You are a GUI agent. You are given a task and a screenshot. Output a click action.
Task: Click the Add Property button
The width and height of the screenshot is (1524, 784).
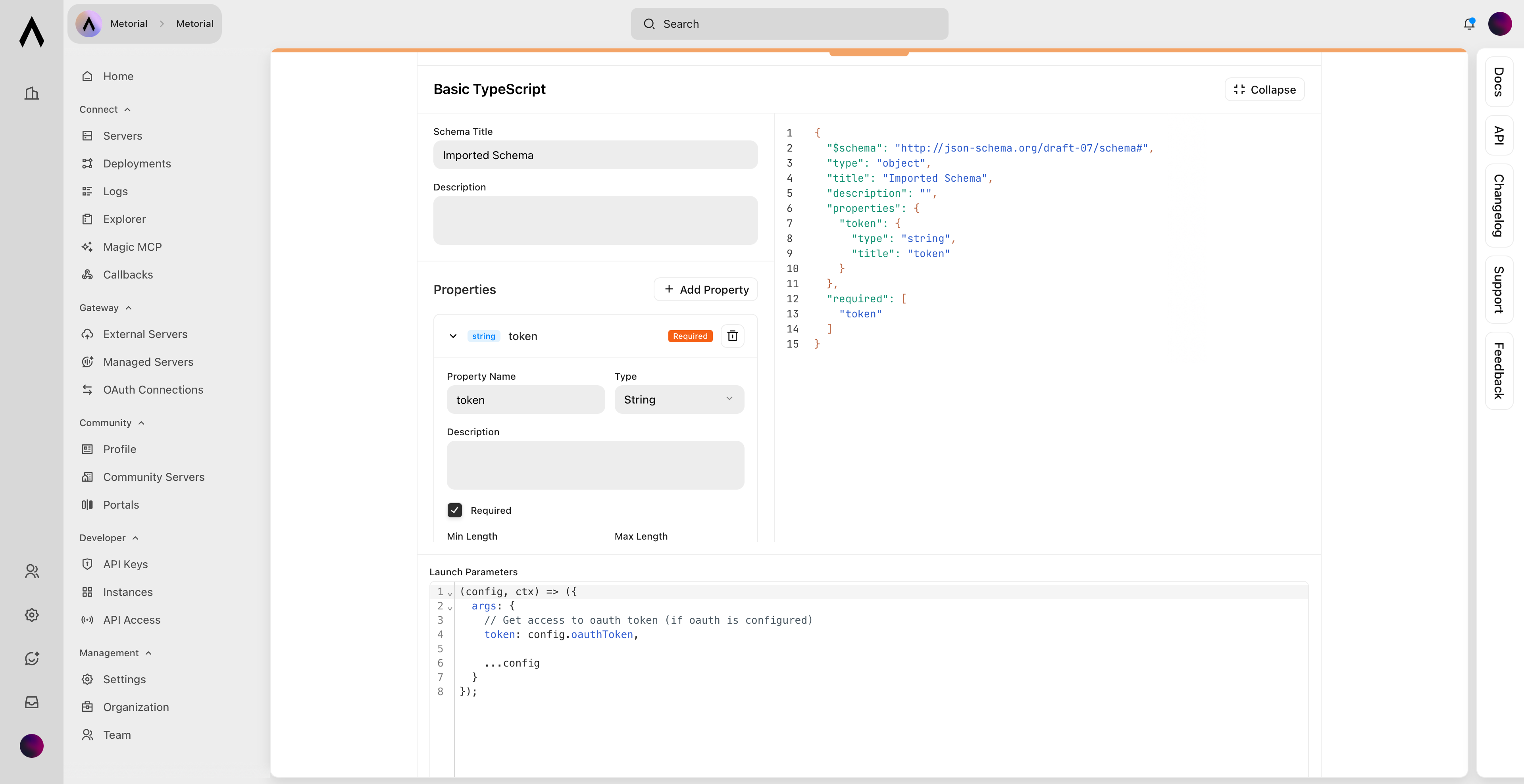(x=706, y=289)
